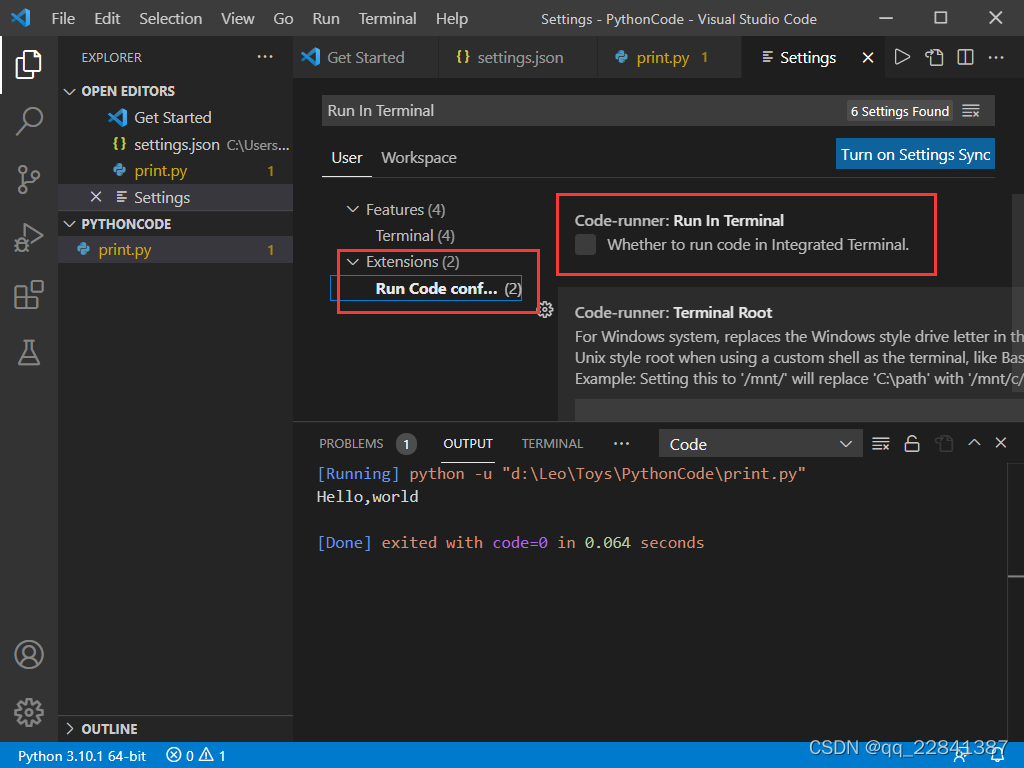
Task: Maximize the panel with up chevron
Action: (974, 443)
